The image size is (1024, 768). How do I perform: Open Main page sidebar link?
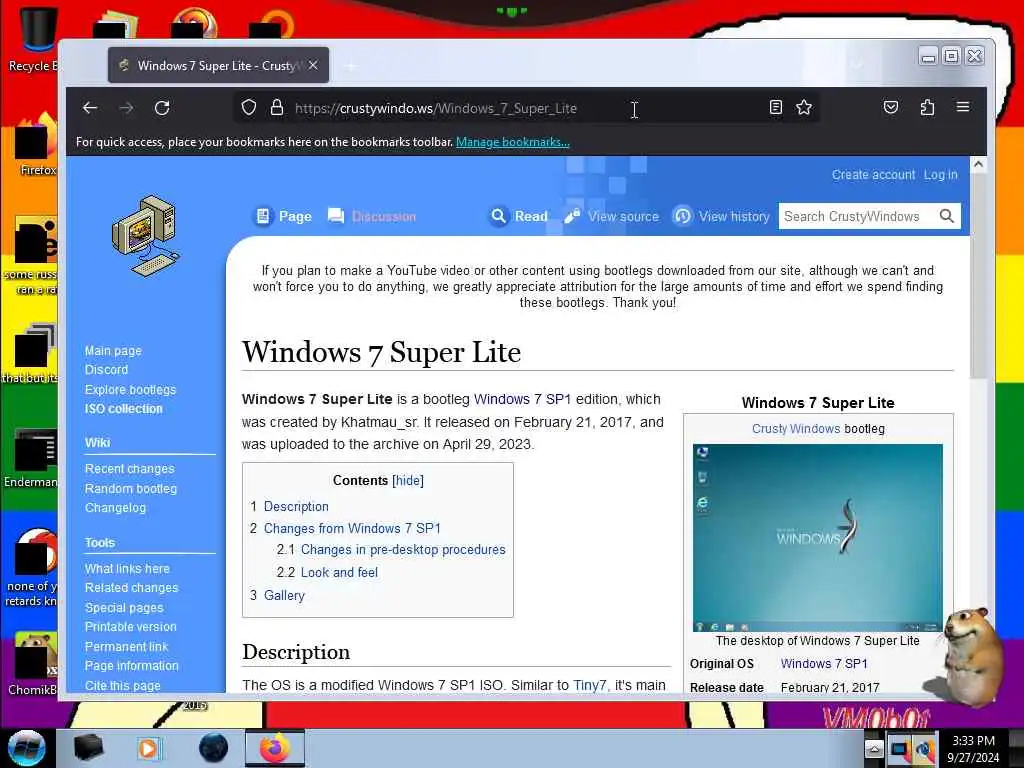click(x=113, y=351)
